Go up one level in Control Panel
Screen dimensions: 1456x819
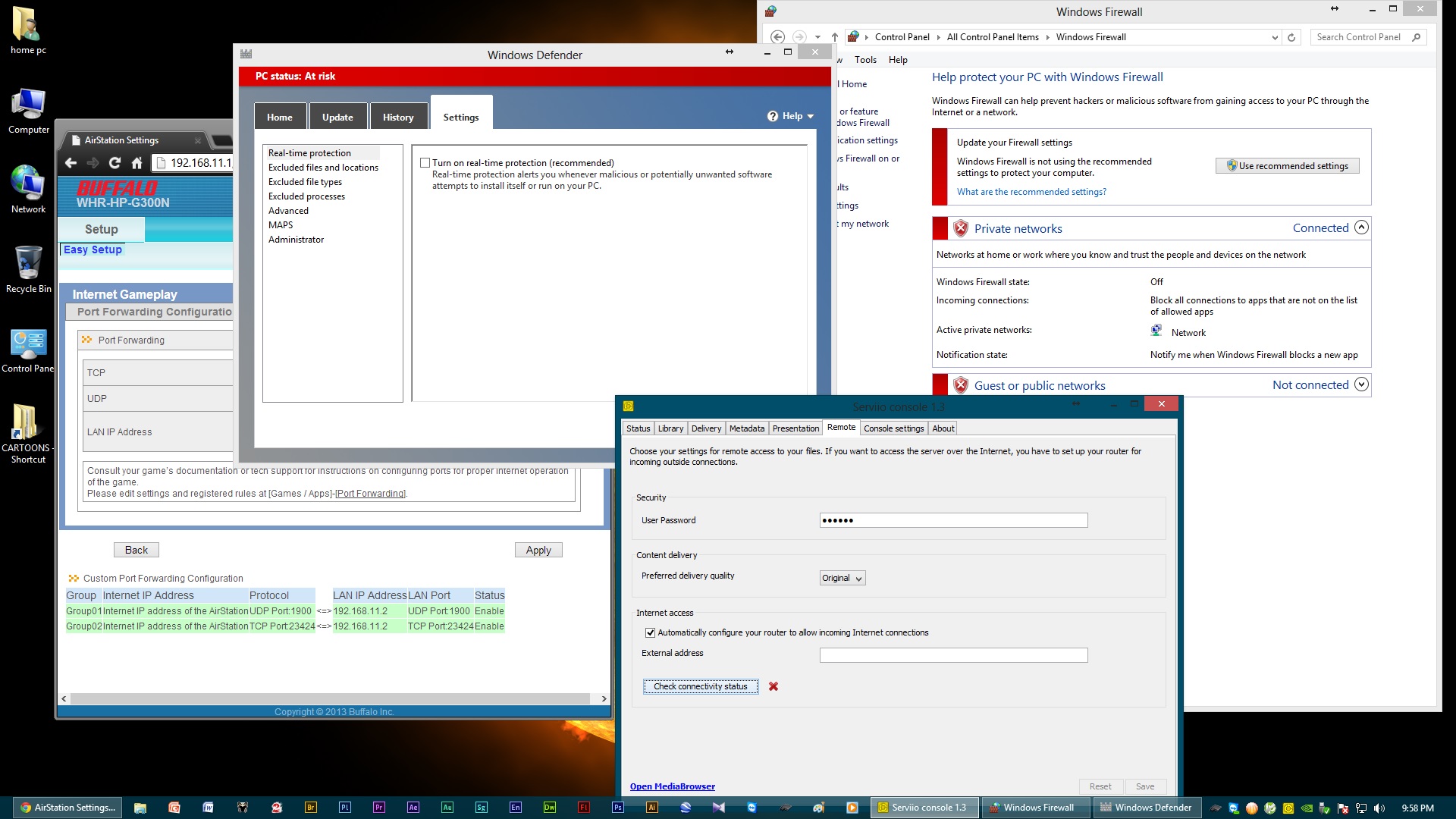coord(835,37)
